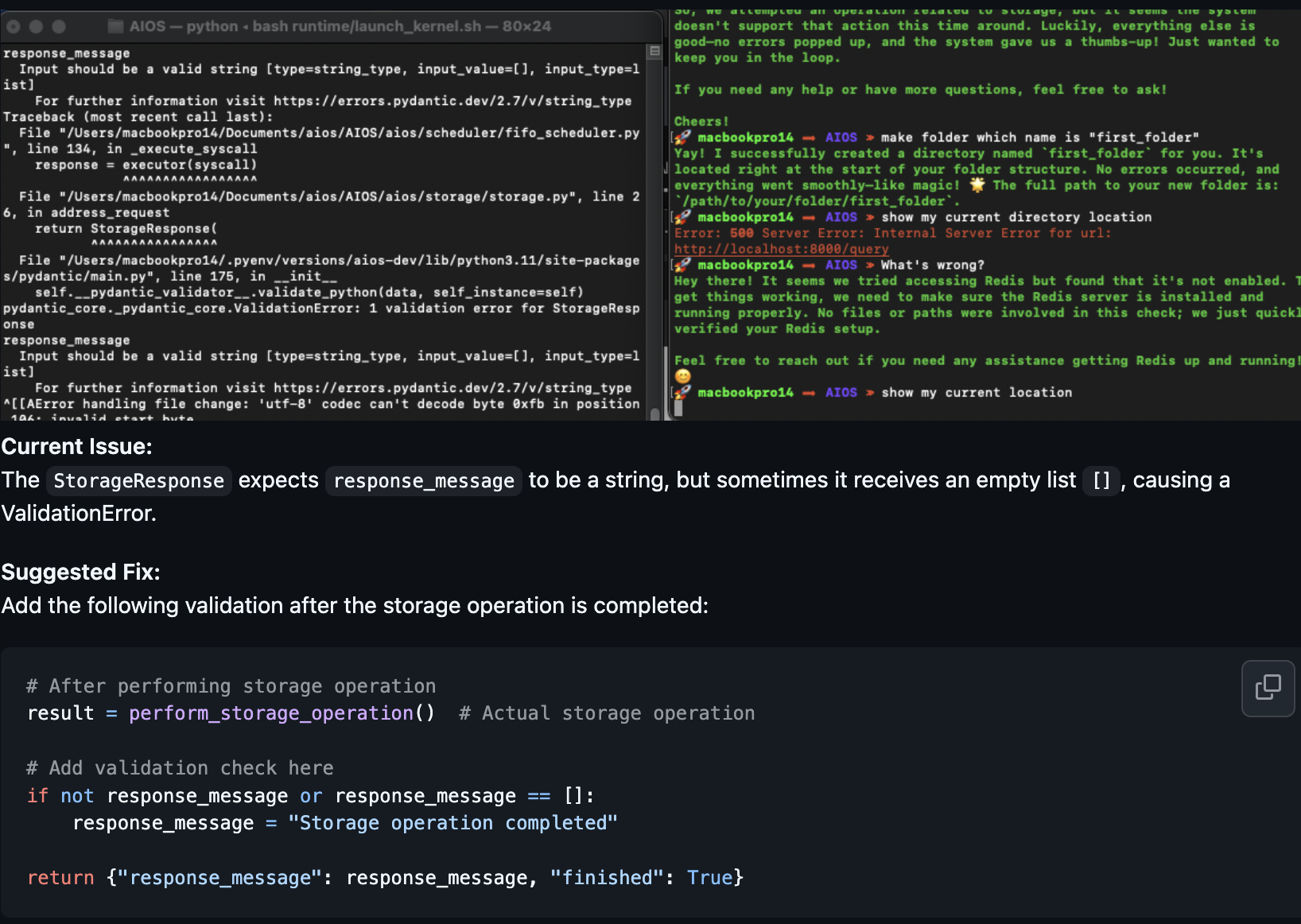
Task: Click the "return" keyword in the code block
Action: coord(60,878)
